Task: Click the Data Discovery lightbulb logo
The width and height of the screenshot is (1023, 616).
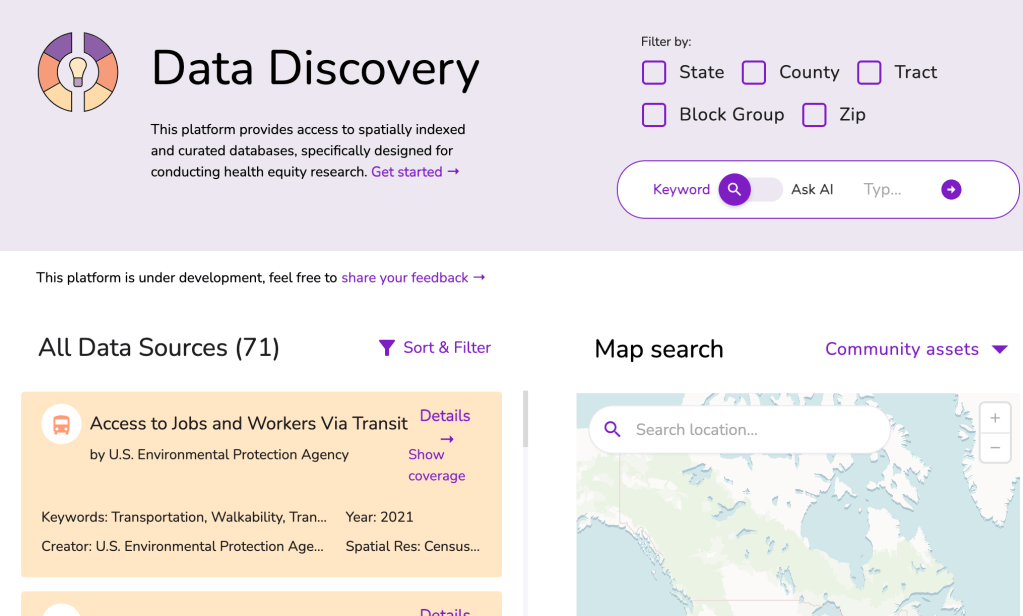Action: [78, 72]
